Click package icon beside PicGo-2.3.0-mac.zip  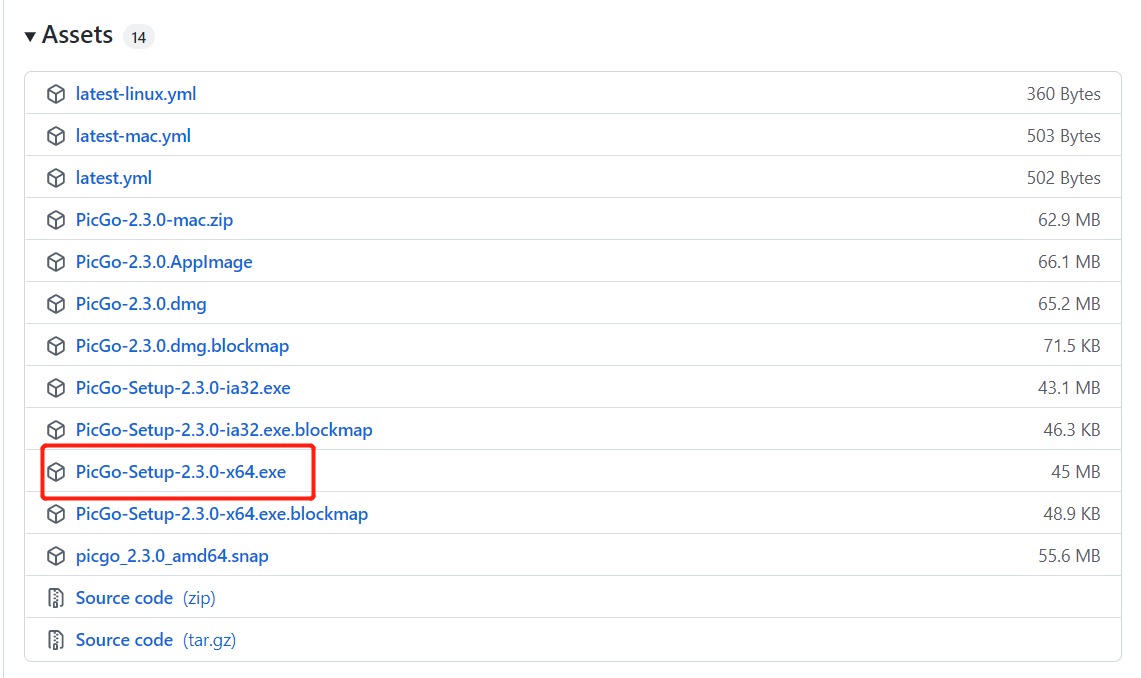[x=56, y=220]
